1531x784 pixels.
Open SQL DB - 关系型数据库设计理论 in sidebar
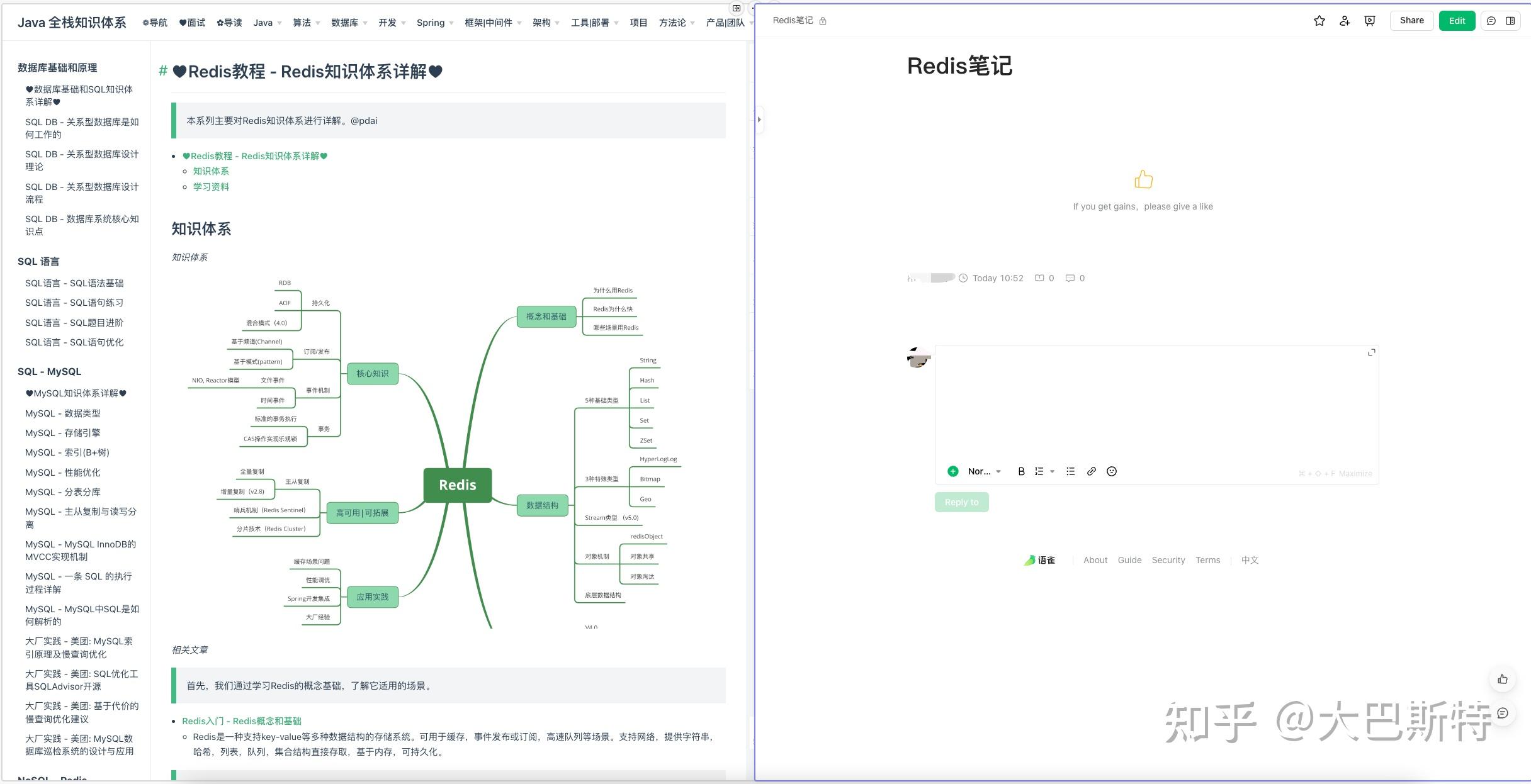pos(82,160)
